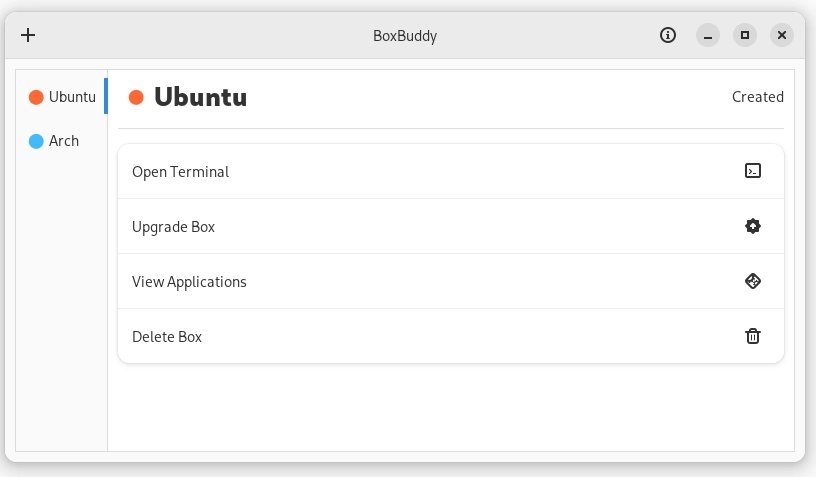Click the Created status label
The height and width of the screenshot is (477, 816).
point(757,97)
